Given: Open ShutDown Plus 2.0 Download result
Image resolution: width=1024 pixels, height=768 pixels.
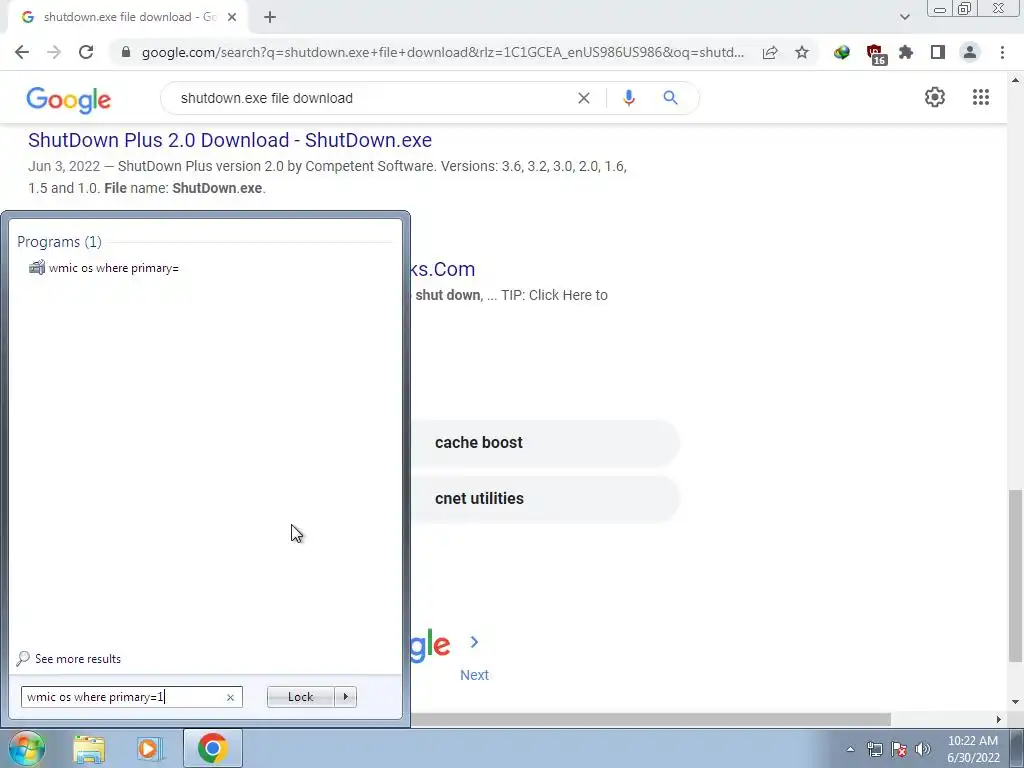Looking at the screenshot, I should (230, 140).
